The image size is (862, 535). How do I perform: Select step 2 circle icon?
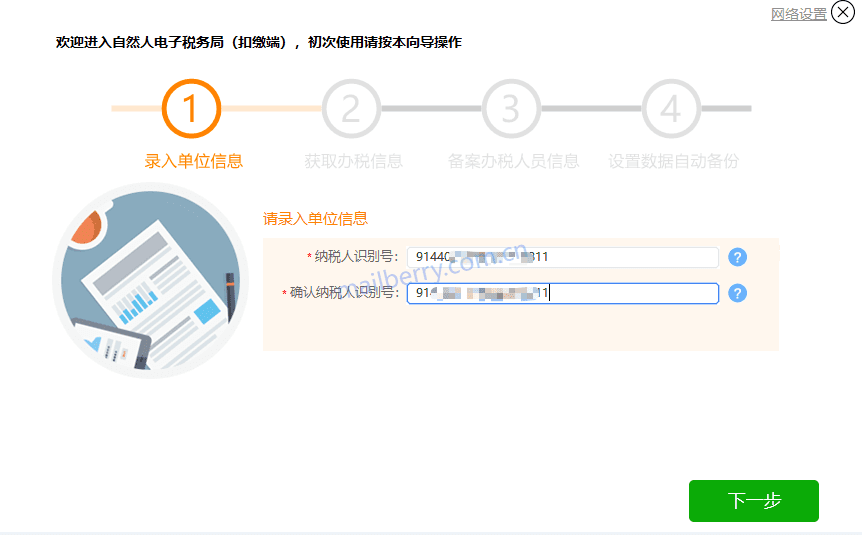(351, 108)
